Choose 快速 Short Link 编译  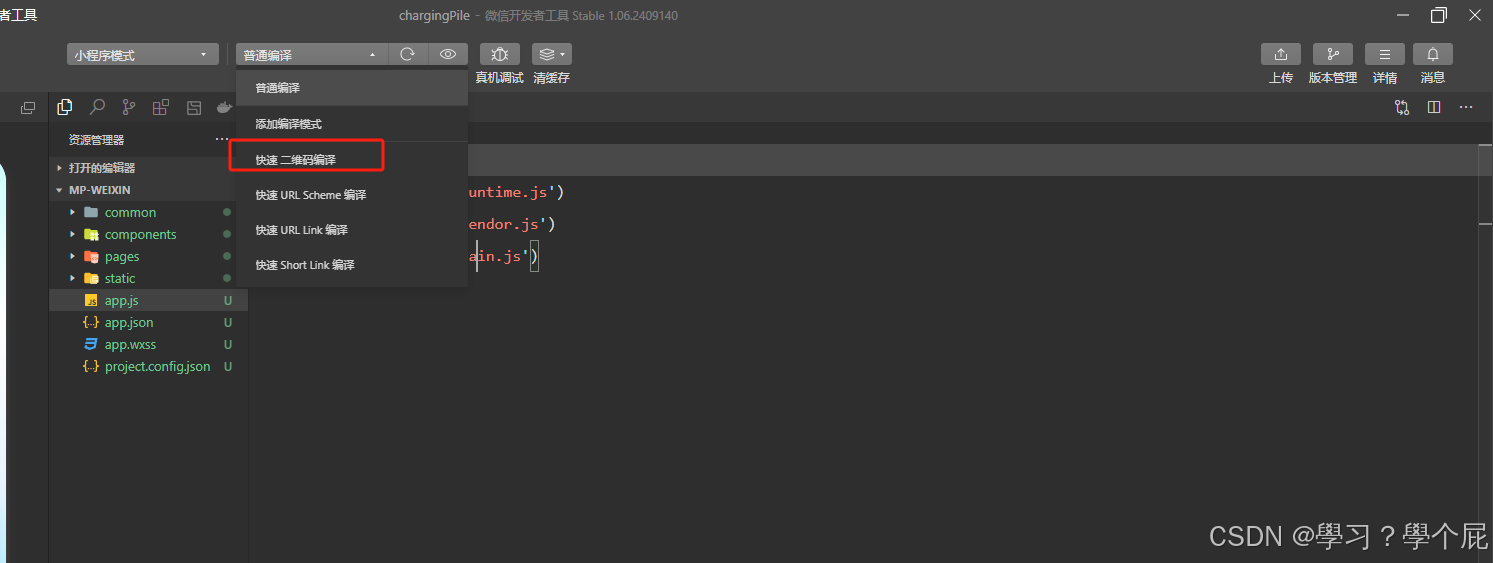click(352, 265)
